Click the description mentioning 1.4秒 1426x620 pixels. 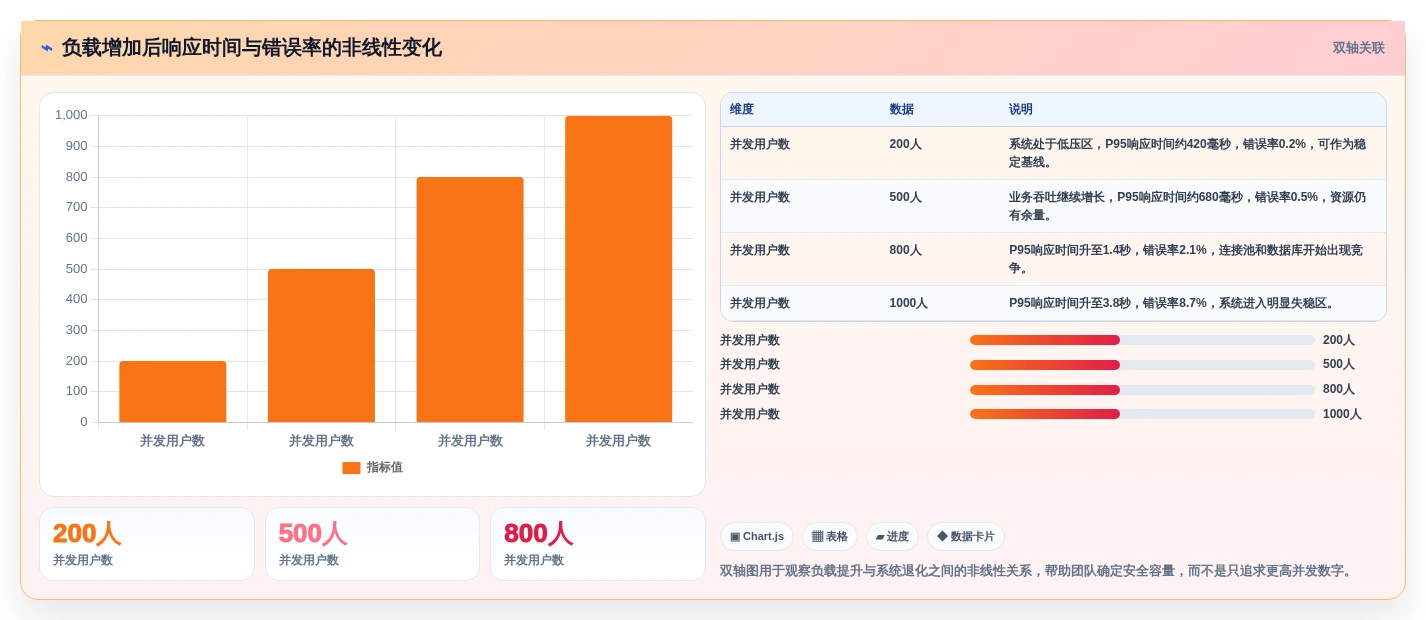[1188, 259]
